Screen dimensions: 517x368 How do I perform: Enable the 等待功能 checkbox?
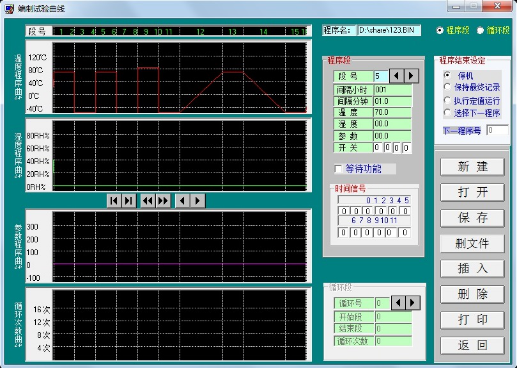[x=338, y=169]
